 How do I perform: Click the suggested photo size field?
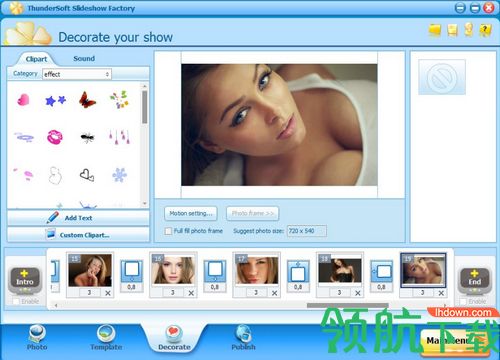(307, 231)
